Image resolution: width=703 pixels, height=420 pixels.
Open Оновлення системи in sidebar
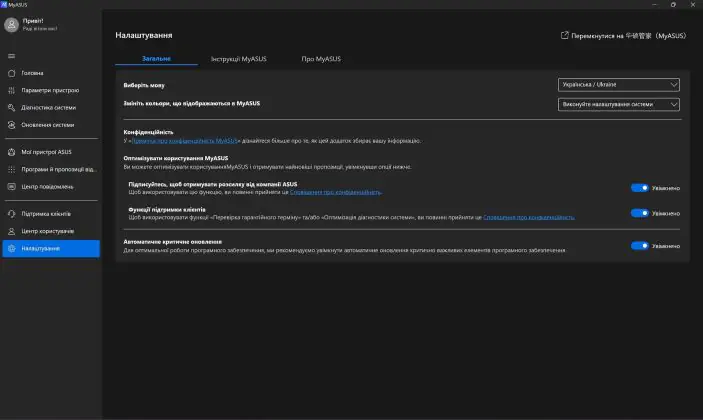point(51,125)
